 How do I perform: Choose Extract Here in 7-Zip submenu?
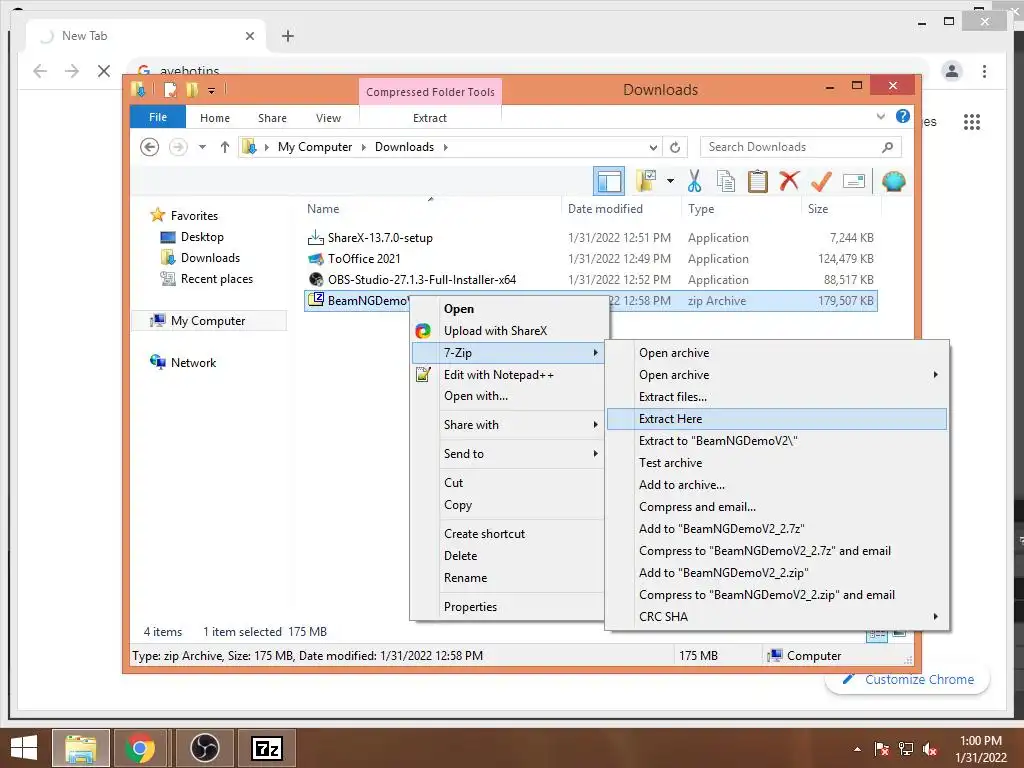(776, 419)
